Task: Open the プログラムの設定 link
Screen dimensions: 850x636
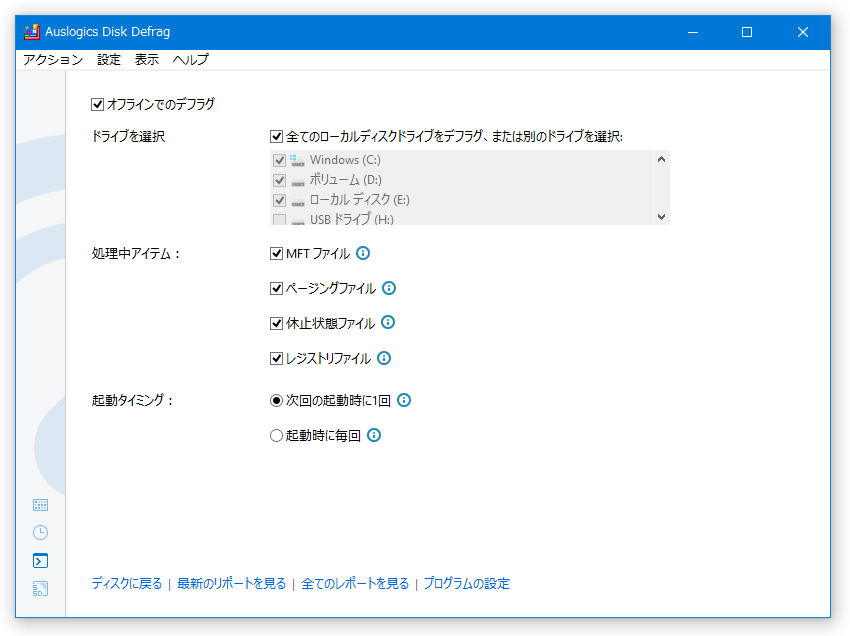Action: pyautogui.click(x=467, y=583)
